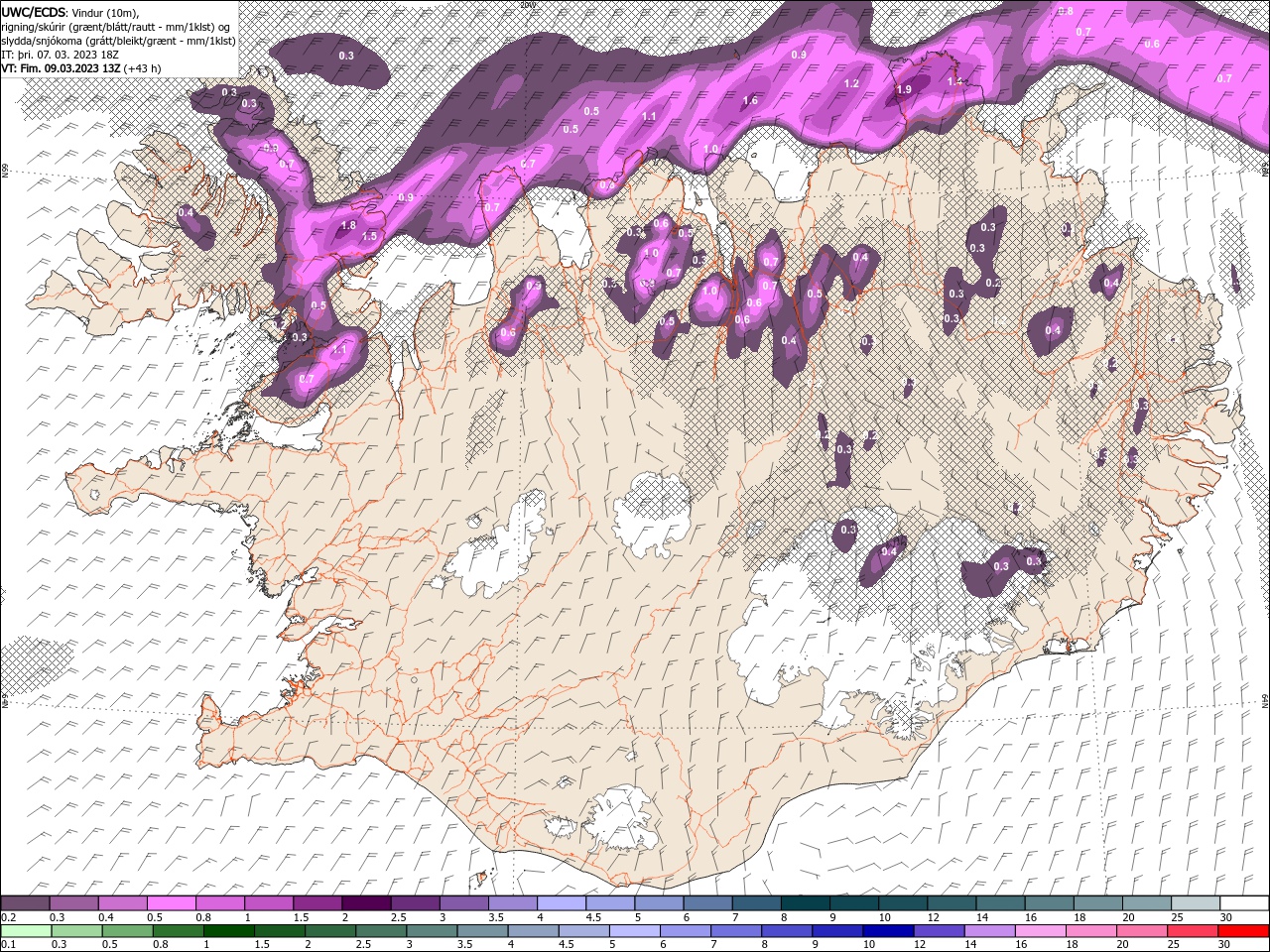Viewport: 1270px width, 952px height.
Task: Select the bright pink snow swatch at 0.5
Action: (171, 903)
